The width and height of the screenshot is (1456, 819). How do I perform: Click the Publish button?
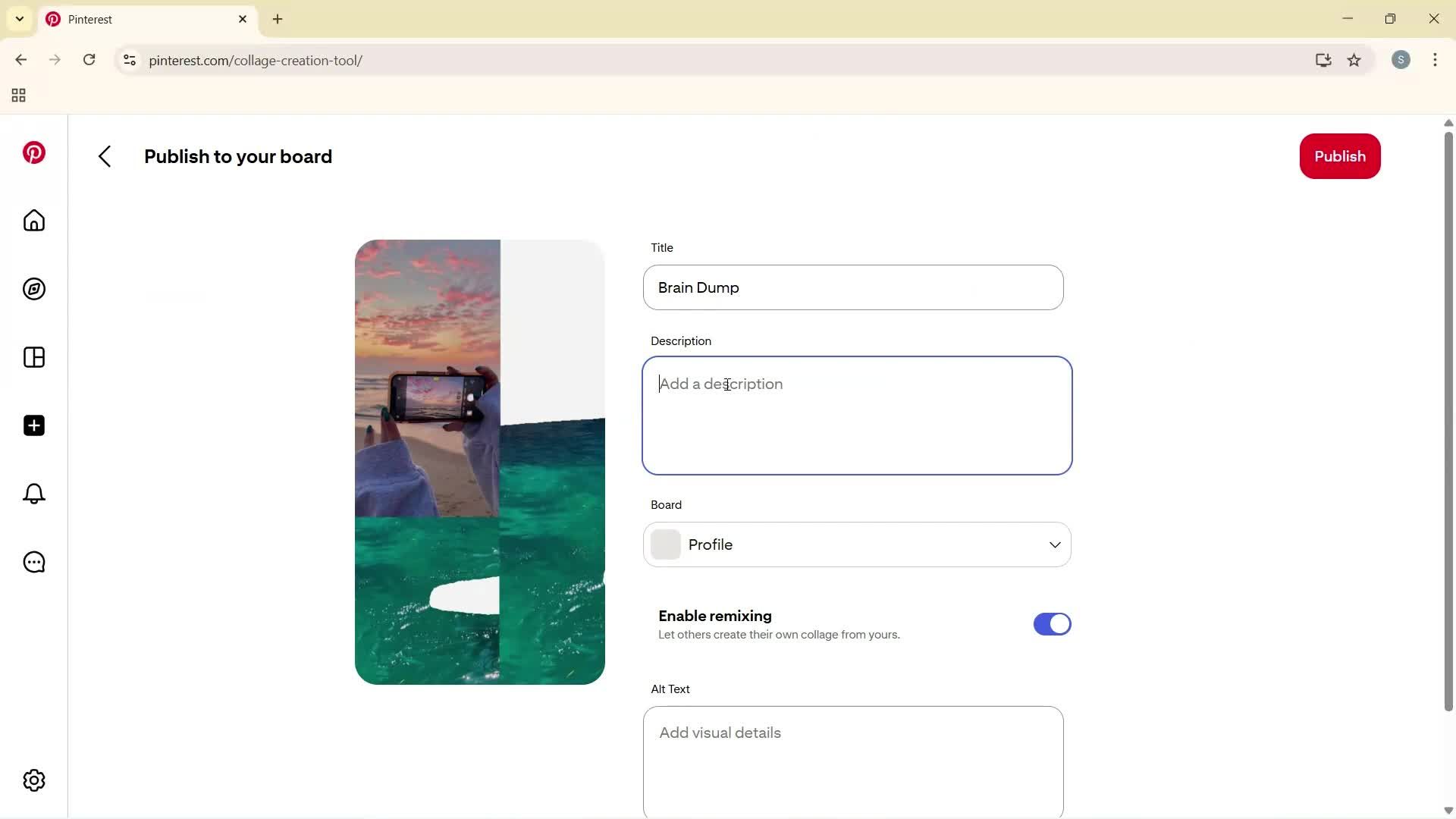(x=1339, y=156)
